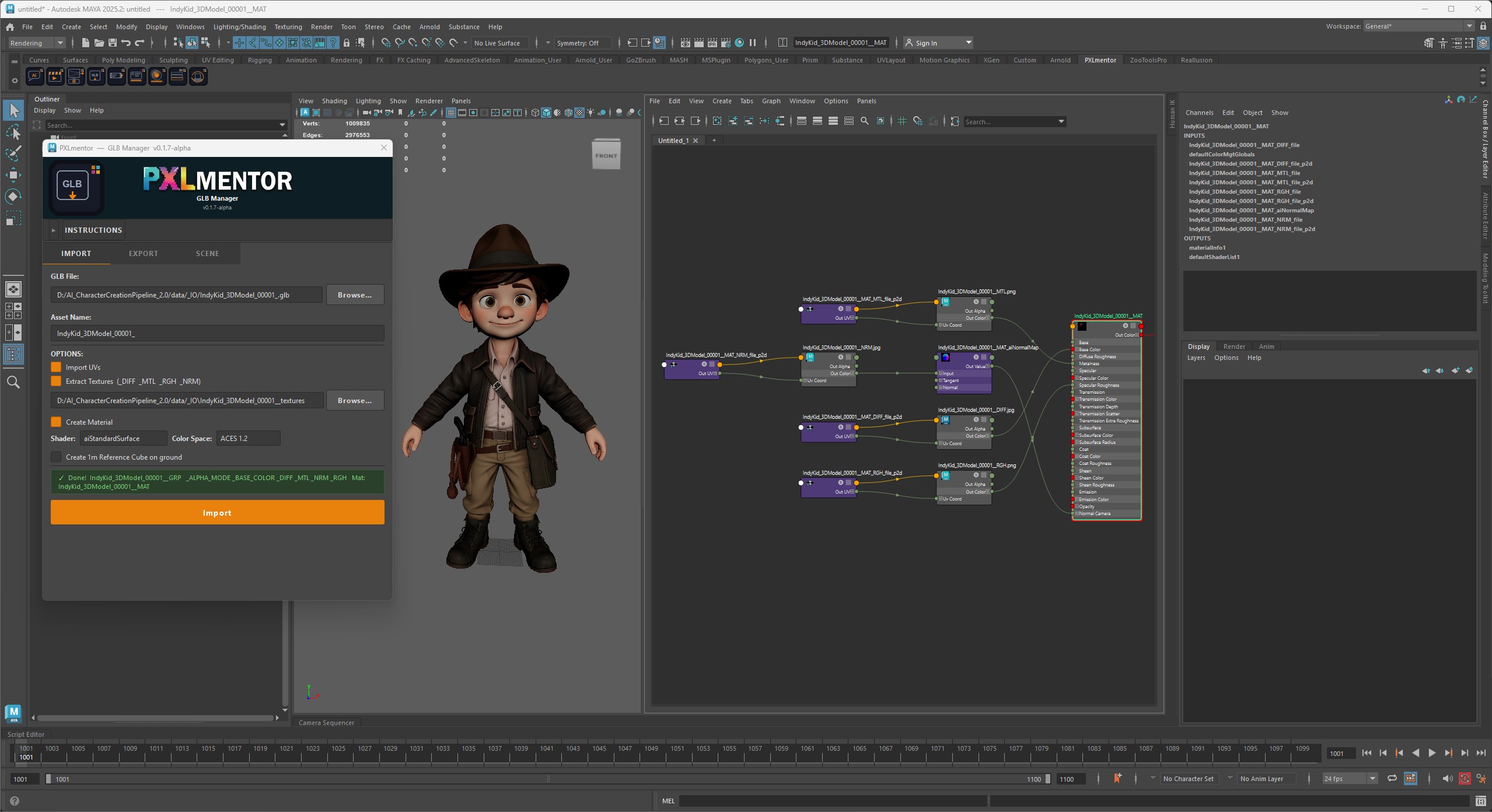Open the Sign In dropdown
This screenshot has height=812, width=1492.
coord(938,43)
